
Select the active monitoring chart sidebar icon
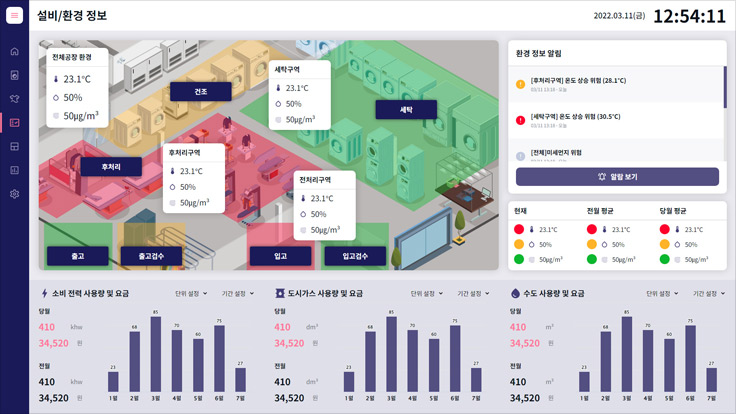click(14, 123)
